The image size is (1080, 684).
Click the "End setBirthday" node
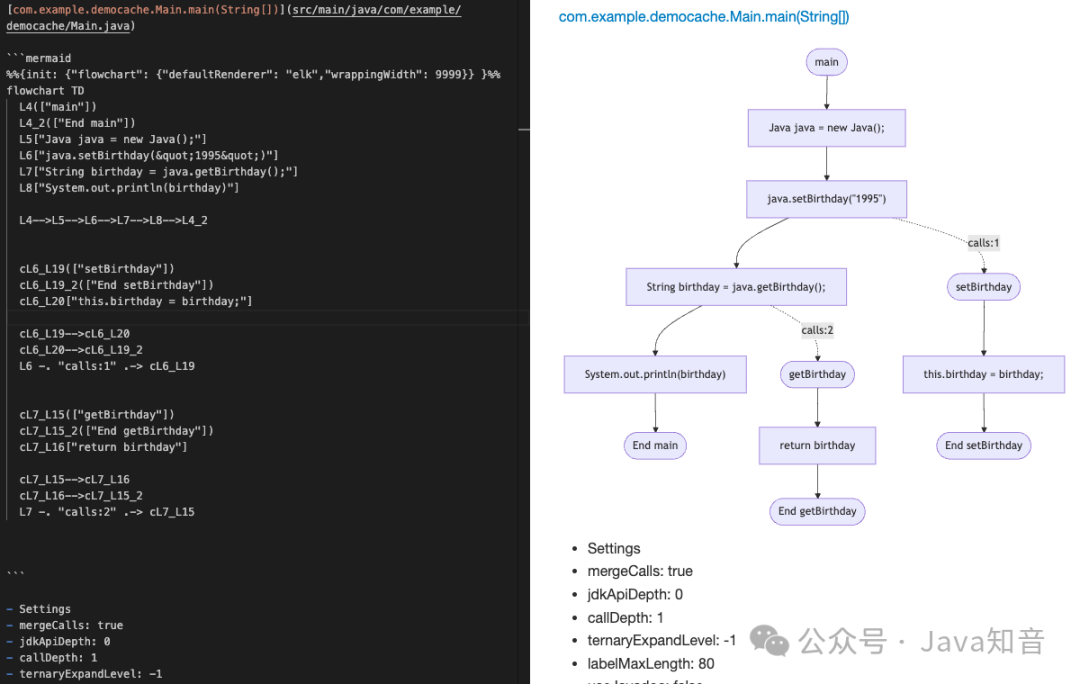point(983,445)
